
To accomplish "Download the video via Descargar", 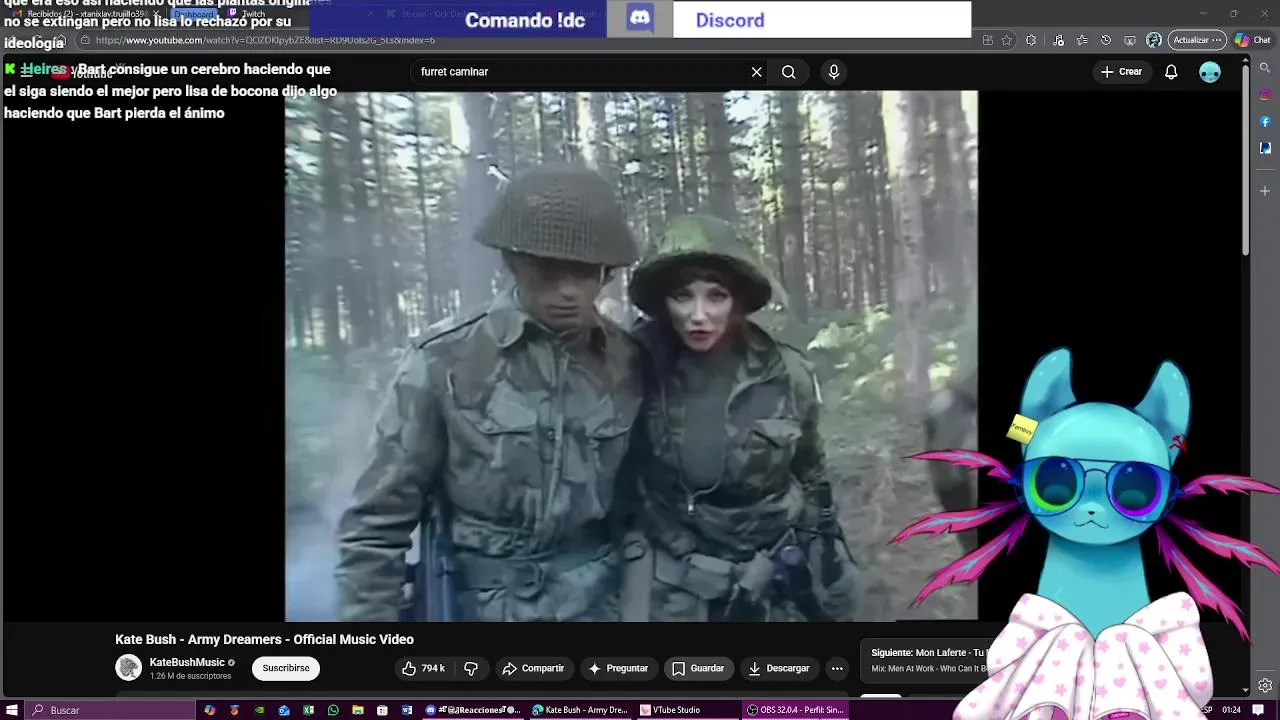I will [779, 668].
